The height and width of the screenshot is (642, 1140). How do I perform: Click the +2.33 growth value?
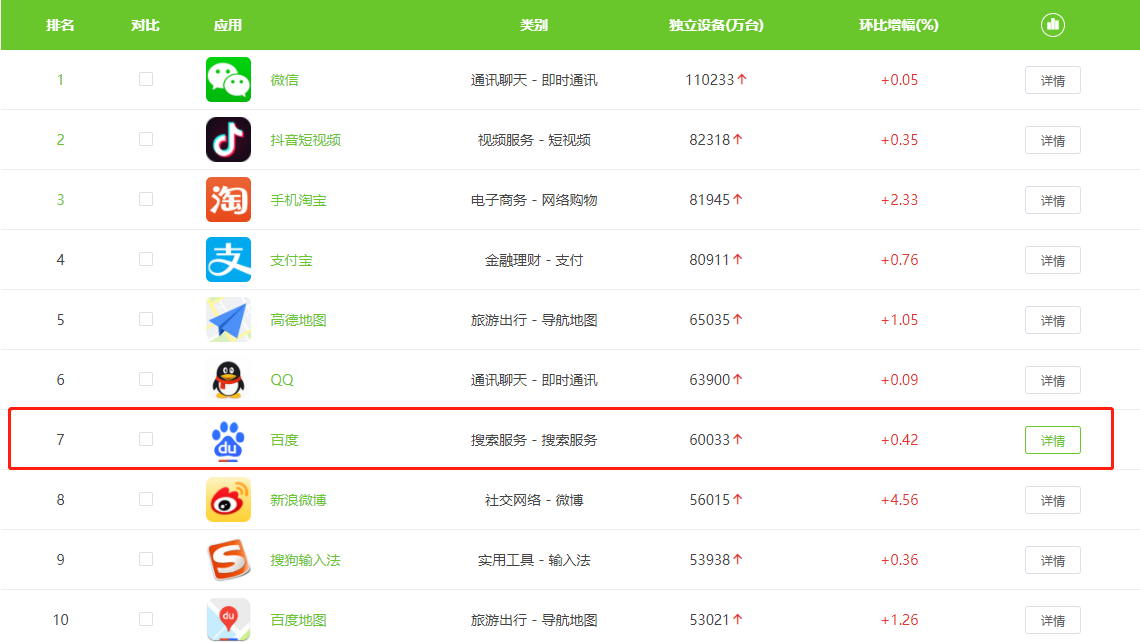(x=899, y=200)
